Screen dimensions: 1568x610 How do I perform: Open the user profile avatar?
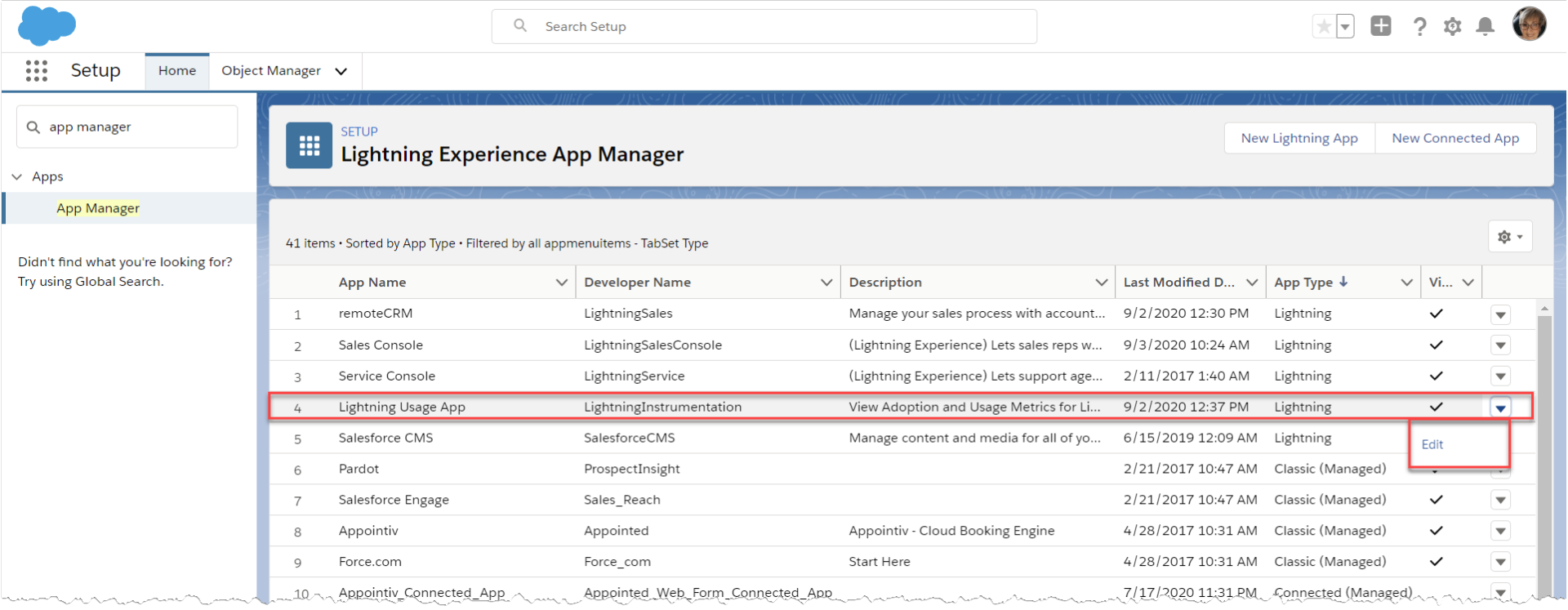click(x=1529, y=24)
